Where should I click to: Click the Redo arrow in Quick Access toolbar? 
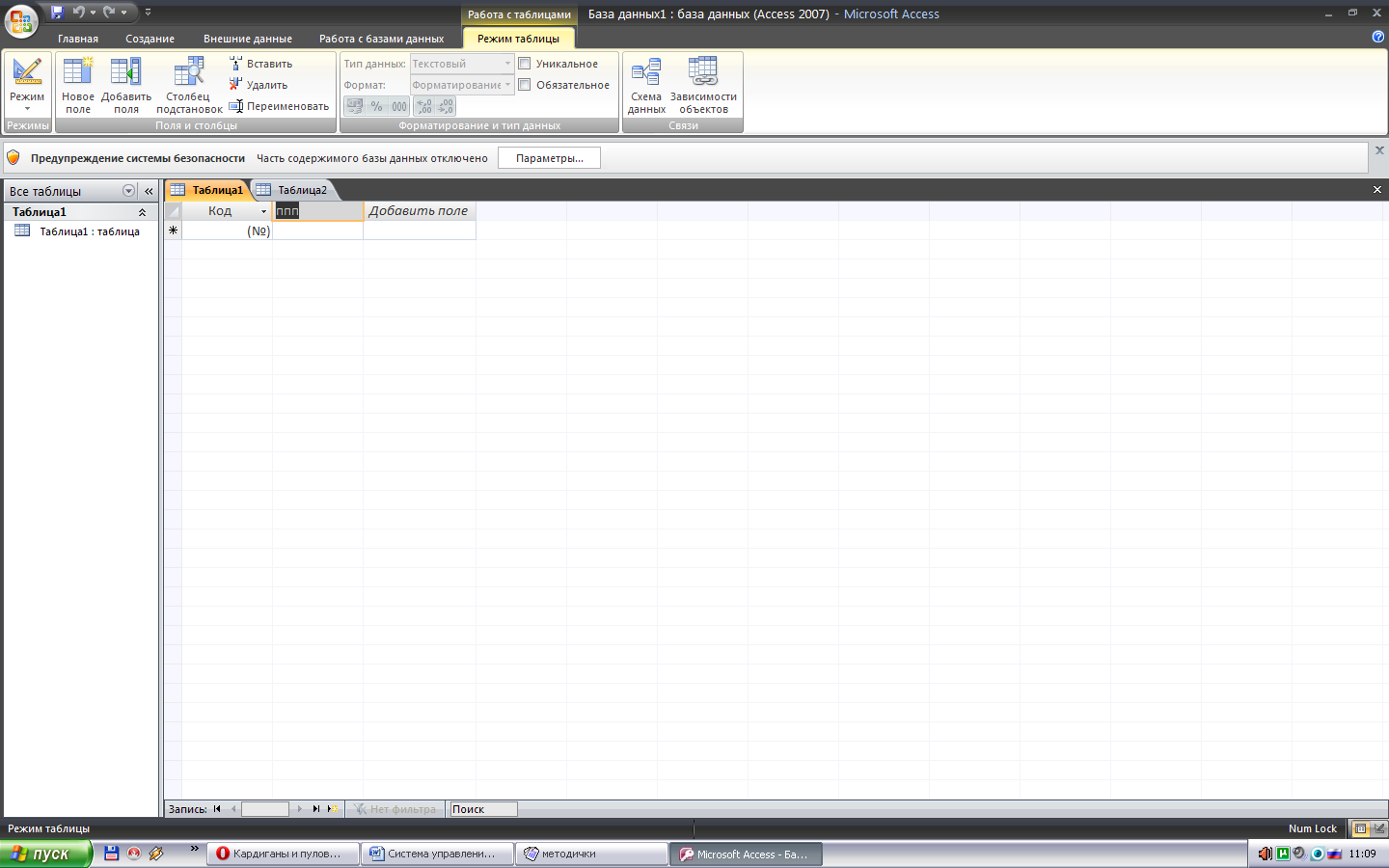click(x=109, y=13)
